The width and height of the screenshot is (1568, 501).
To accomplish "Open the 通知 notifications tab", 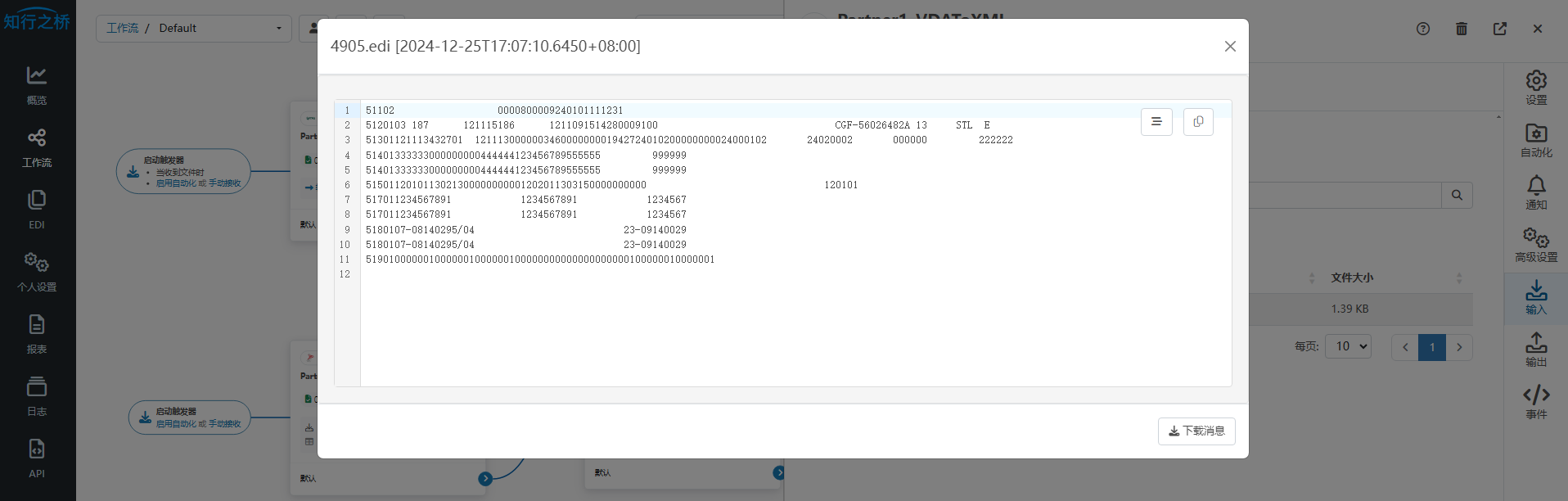I will tap(1536, 192).
